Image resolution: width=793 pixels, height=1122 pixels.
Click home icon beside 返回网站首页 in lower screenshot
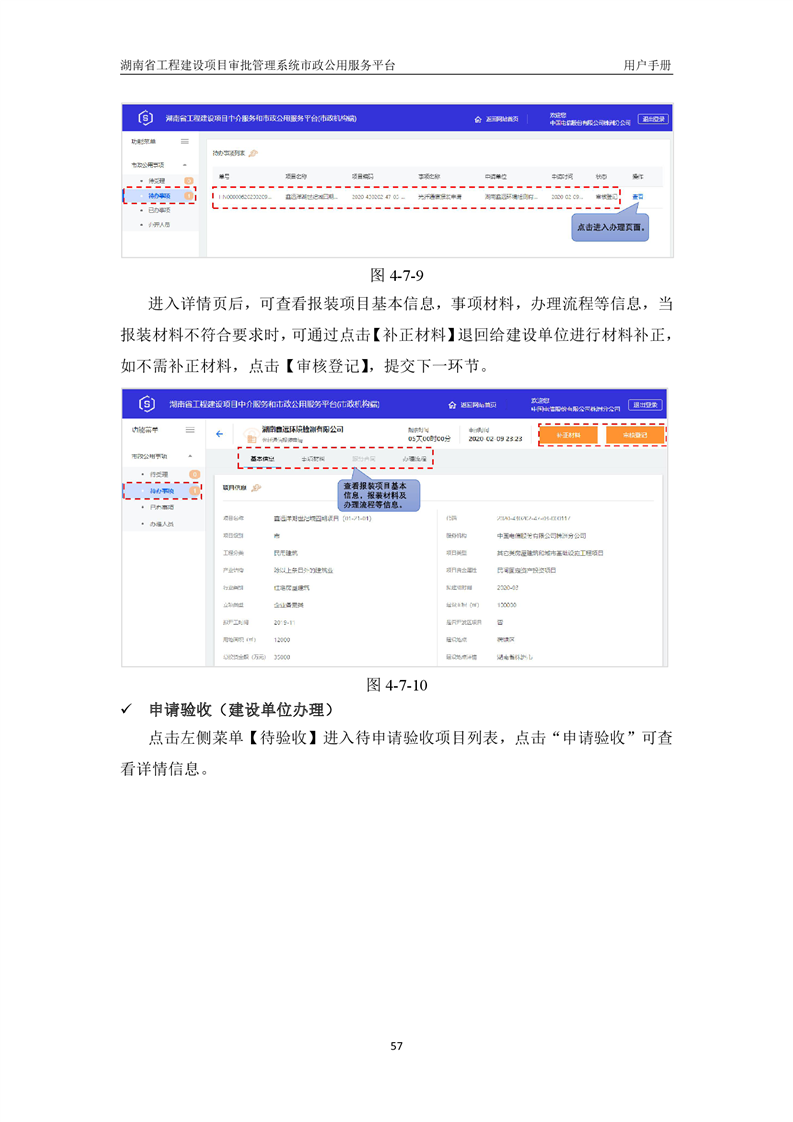tap(452, 405)
